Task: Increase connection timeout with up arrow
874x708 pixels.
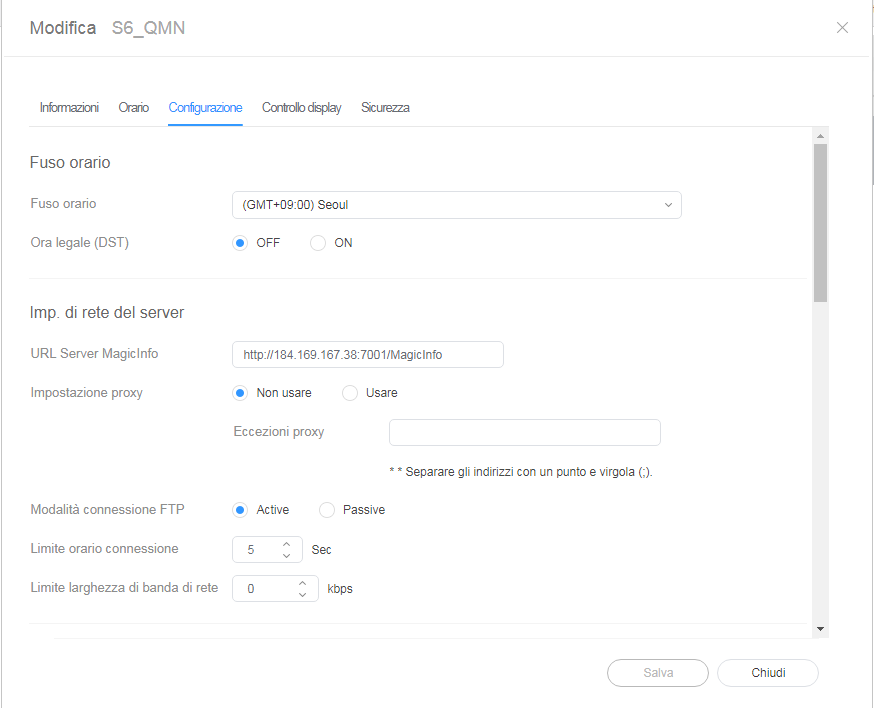Action: pyautogui.click(x=286, y=544)
